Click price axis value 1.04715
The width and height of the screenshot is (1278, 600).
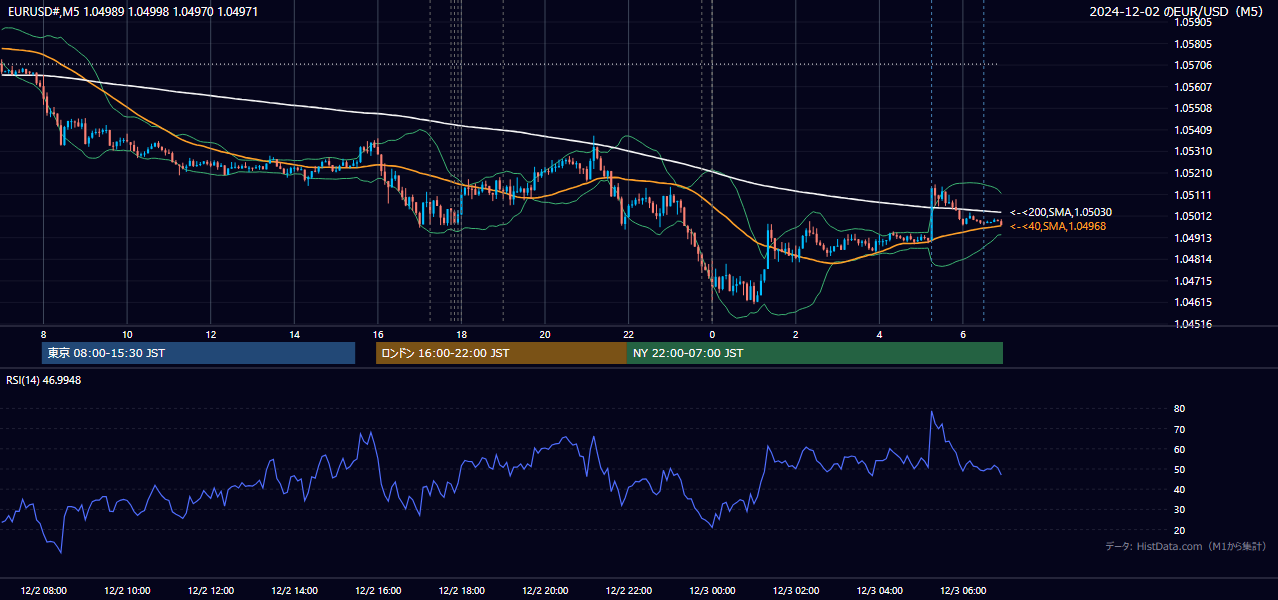click(x=1193, y=281)
